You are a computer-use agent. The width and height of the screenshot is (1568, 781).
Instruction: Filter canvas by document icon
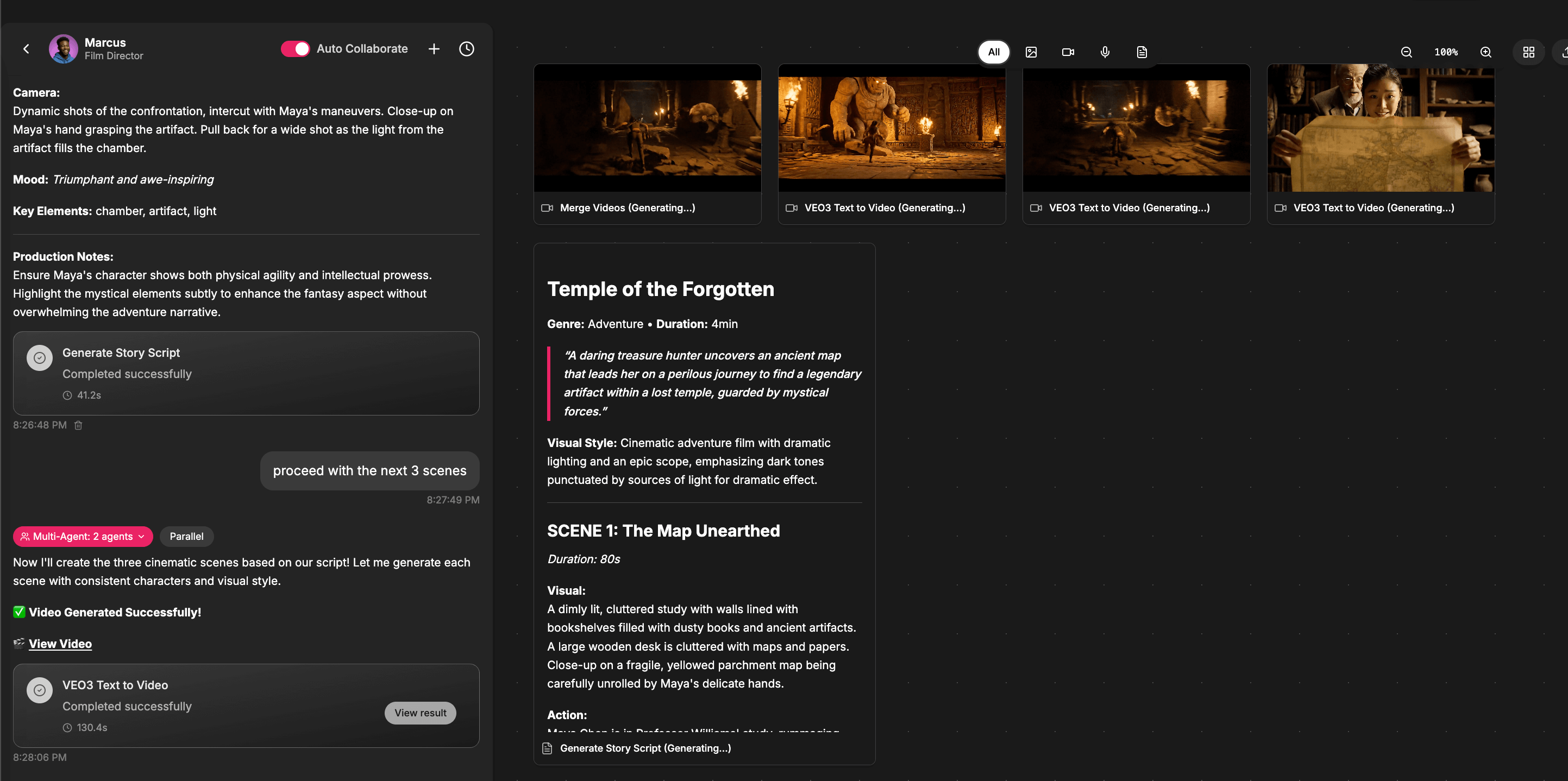click(x=1141, y=52)
